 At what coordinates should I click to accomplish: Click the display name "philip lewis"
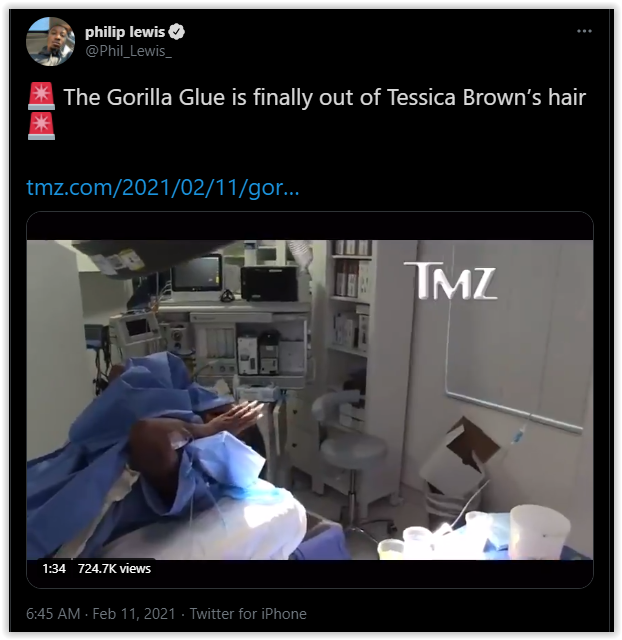(x=125, y=32)
